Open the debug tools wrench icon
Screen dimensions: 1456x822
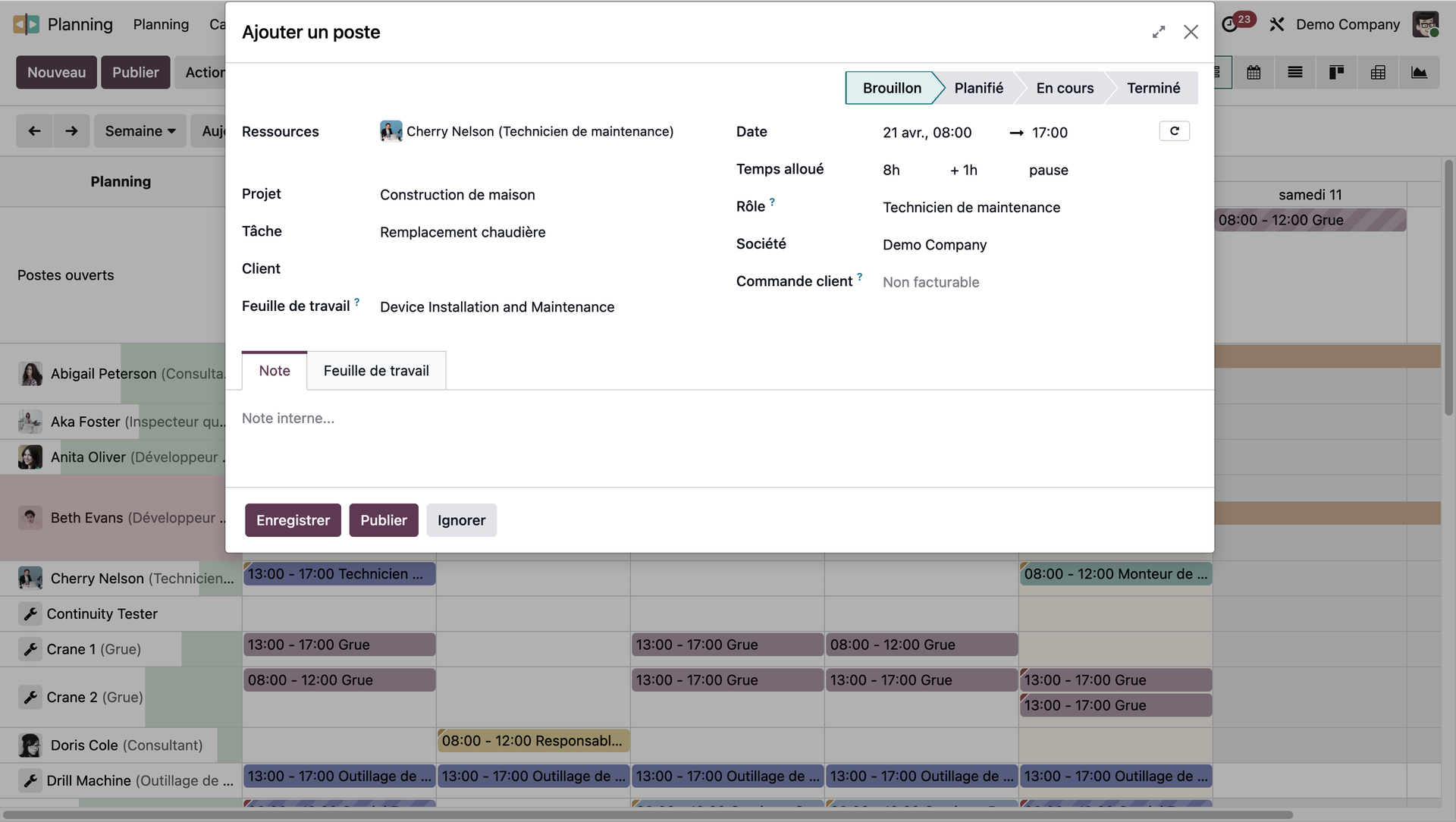(1277, 24)
